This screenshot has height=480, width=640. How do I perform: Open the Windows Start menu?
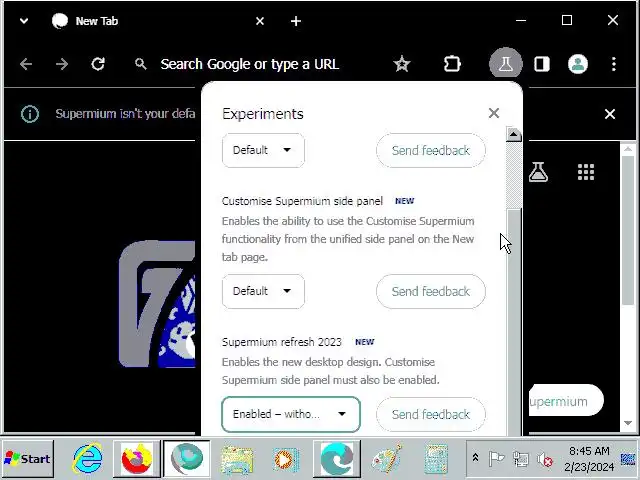[27, 459]
